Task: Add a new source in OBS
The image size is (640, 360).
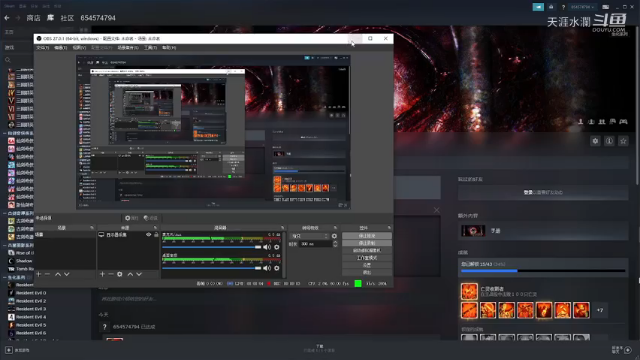Action: [x=102, y=274]
